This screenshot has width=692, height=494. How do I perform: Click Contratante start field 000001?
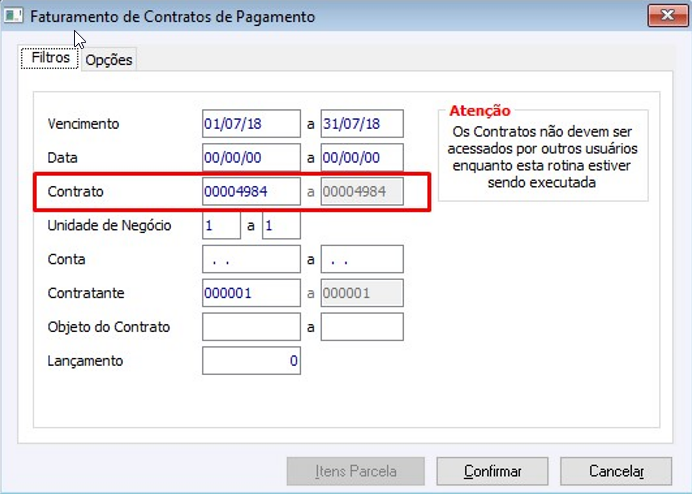pyautogui.click(x=252, y=293)
